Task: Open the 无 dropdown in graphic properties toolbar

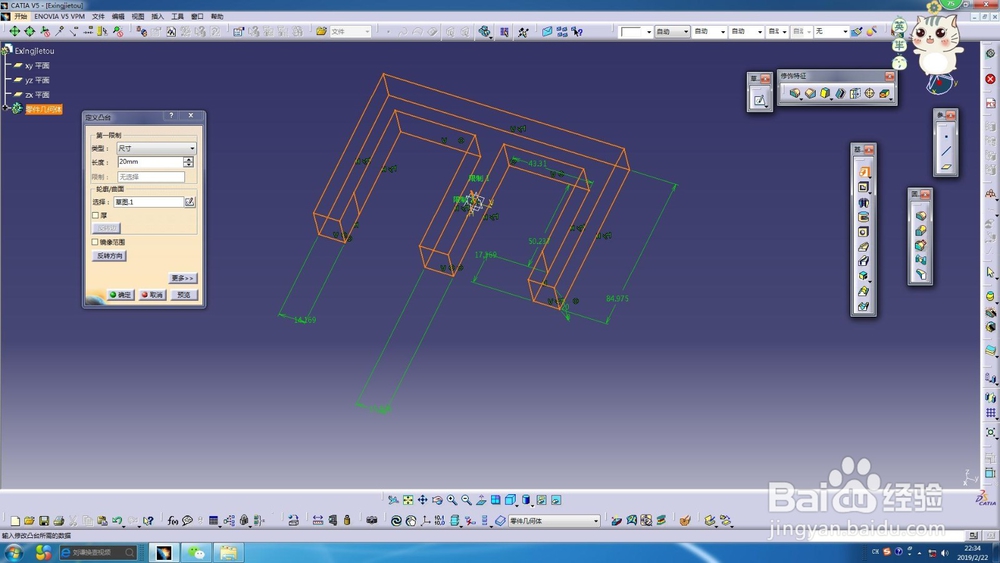Action: [x=832, y=31]
